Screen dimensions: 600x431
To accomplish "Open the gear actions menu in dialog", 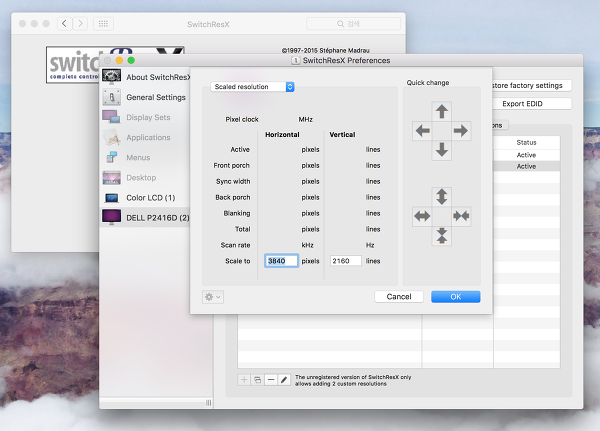I will click(213, 297).
